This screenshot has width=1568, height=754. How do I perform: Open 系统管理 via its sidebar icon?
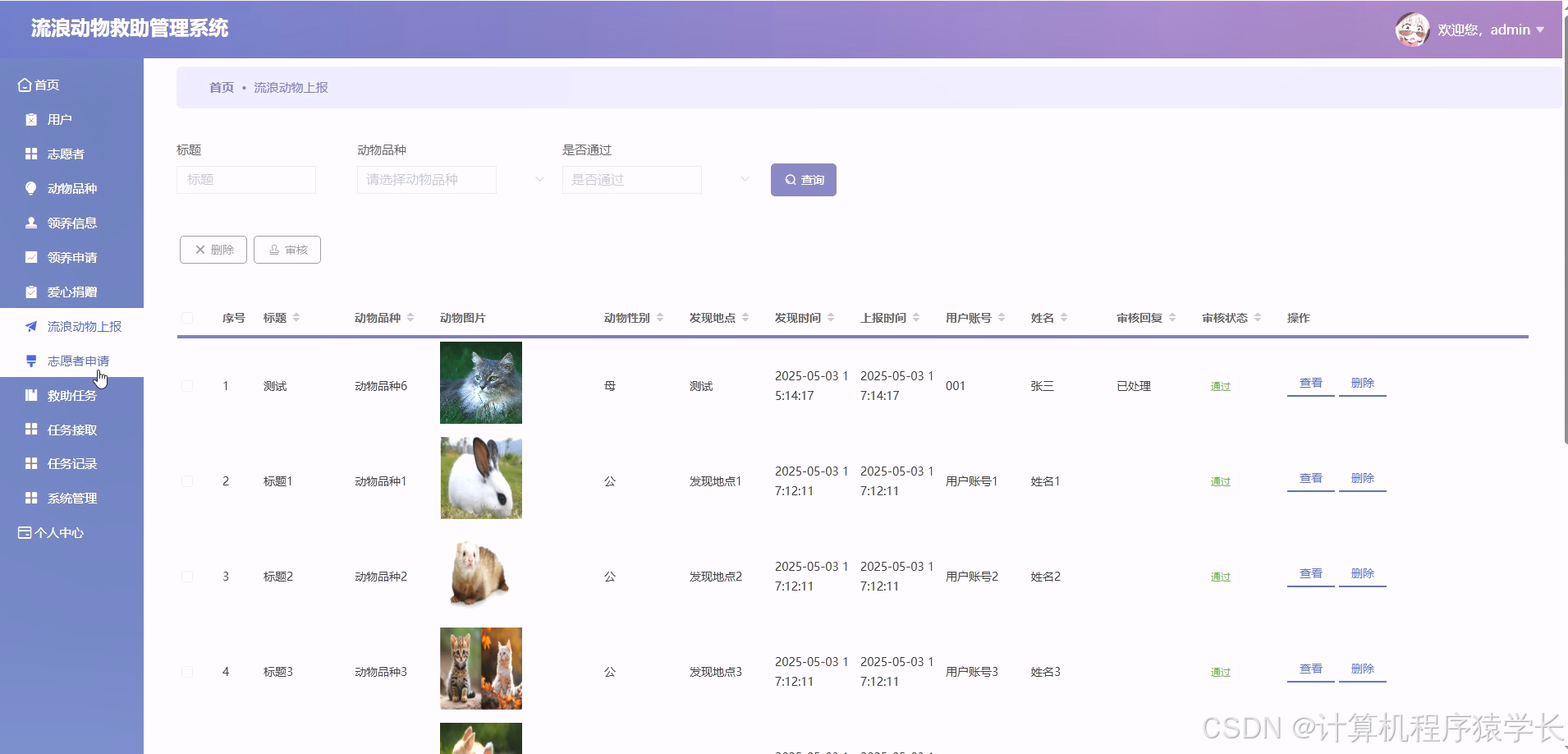tap(30, 498)
